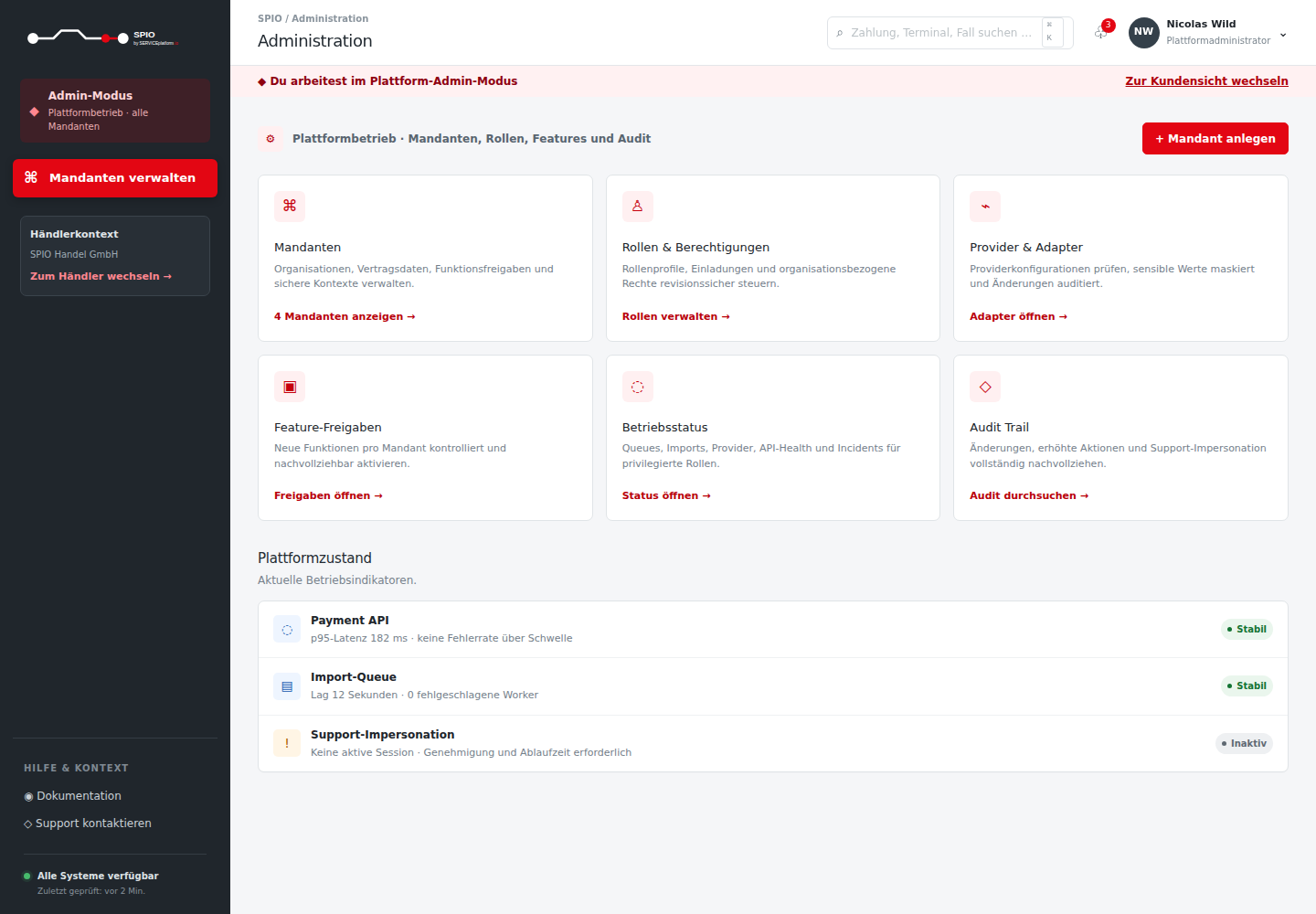Open the 4 Mandanten anzeigen link
The width and height of the screenshot is (1316, 914).
tap(345, 316)
